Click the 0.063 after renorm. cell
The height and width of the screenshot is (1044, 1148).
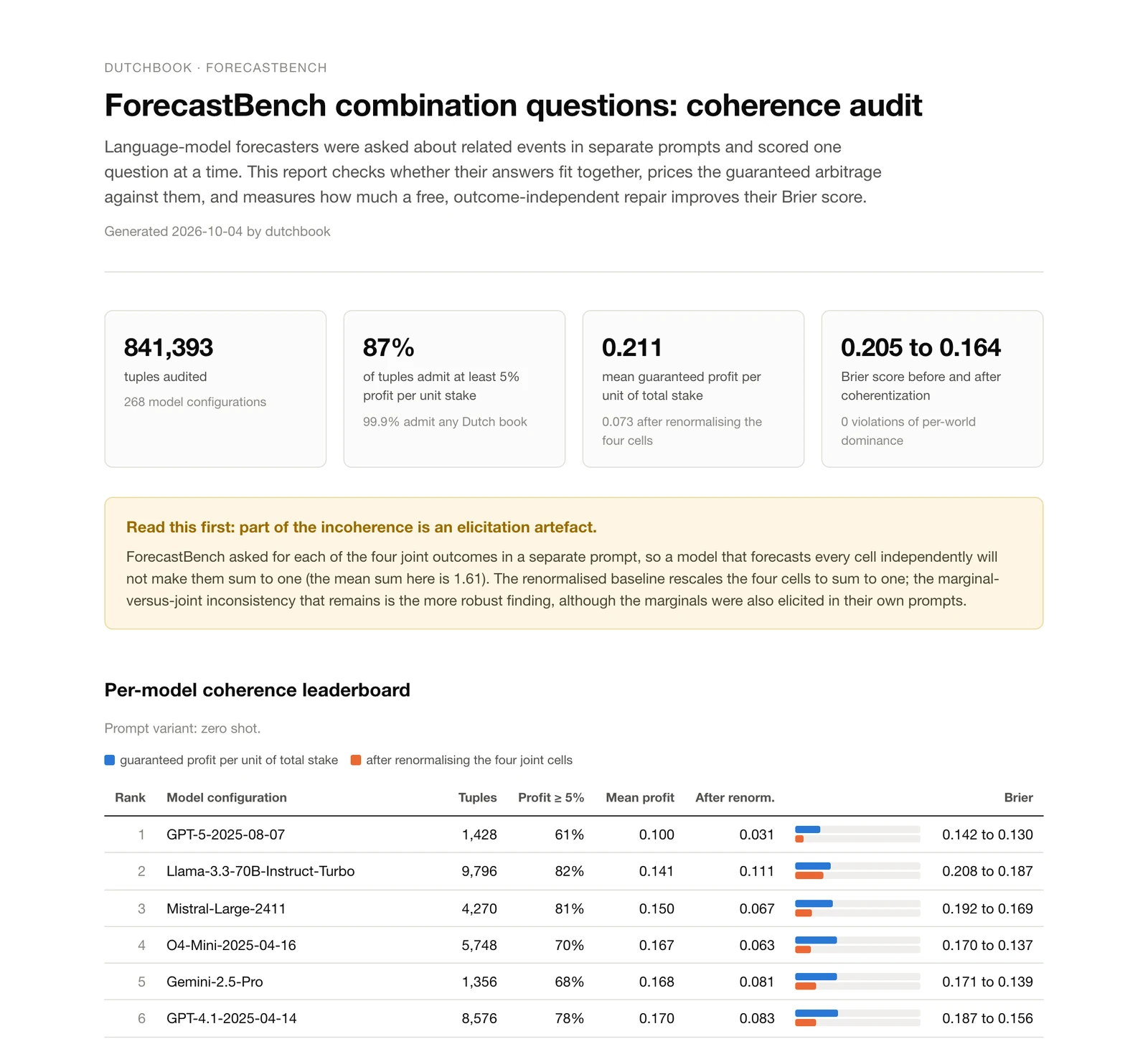(757, 945)
